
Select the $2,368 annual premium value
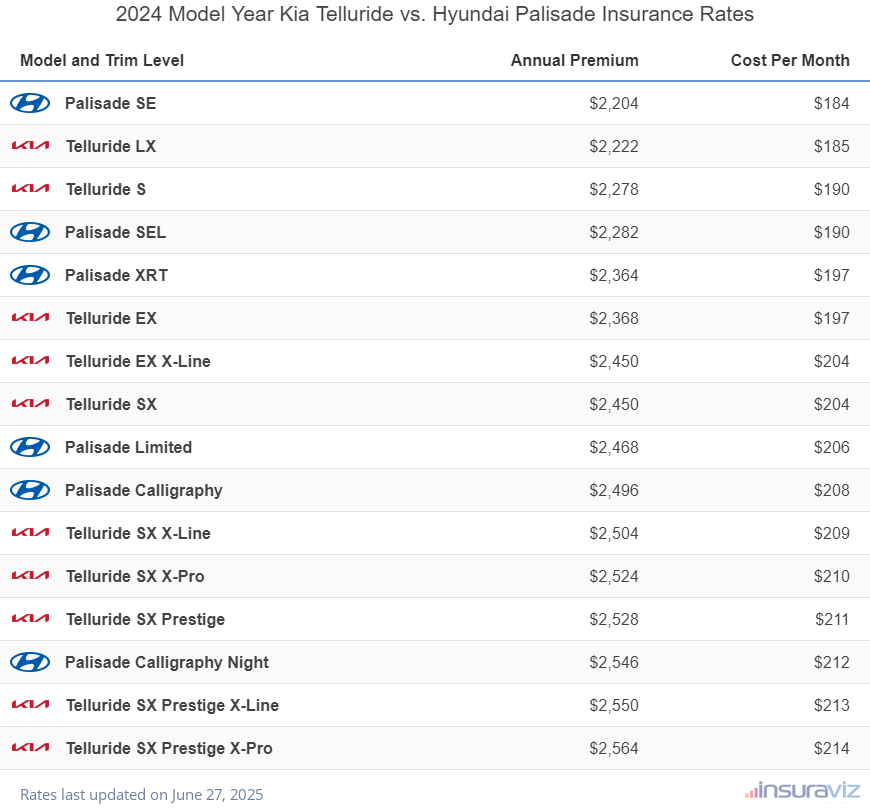tap(614, 318)
